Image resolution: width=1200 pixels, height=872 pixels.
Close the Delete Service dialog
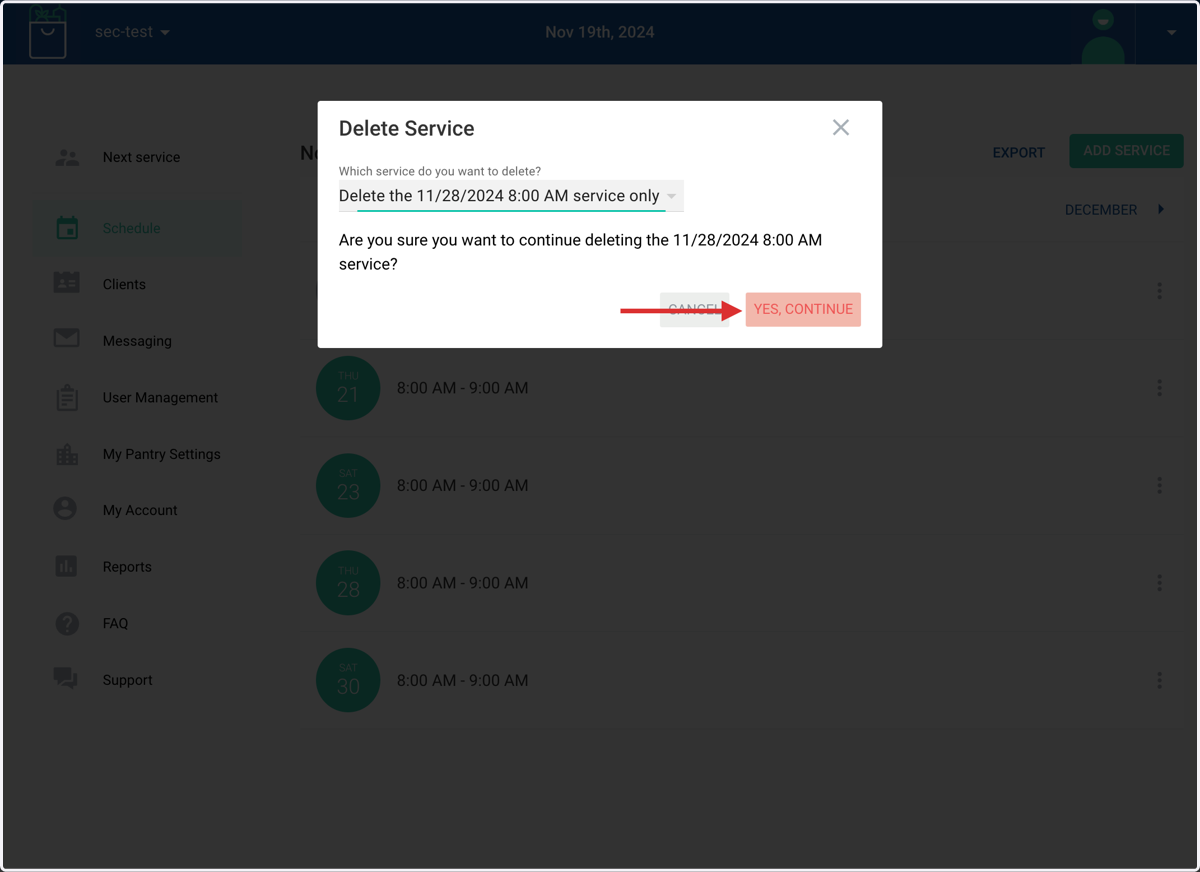tap(841, 127)
